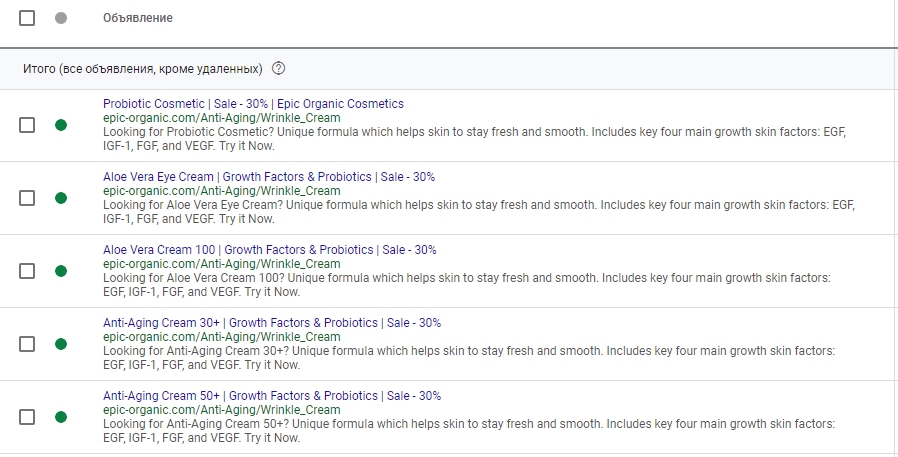Click description 'Looking for Anti-Aging Cream 50+?'
The image size is (898, 457).
(469, 431)
